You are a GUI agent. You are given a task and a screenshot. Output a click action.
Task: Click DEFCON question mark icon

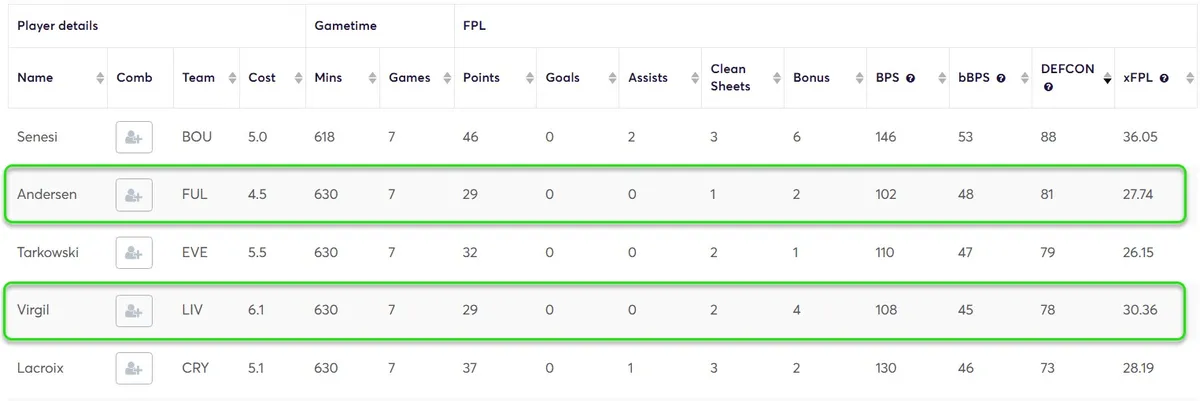point(1046,87)
